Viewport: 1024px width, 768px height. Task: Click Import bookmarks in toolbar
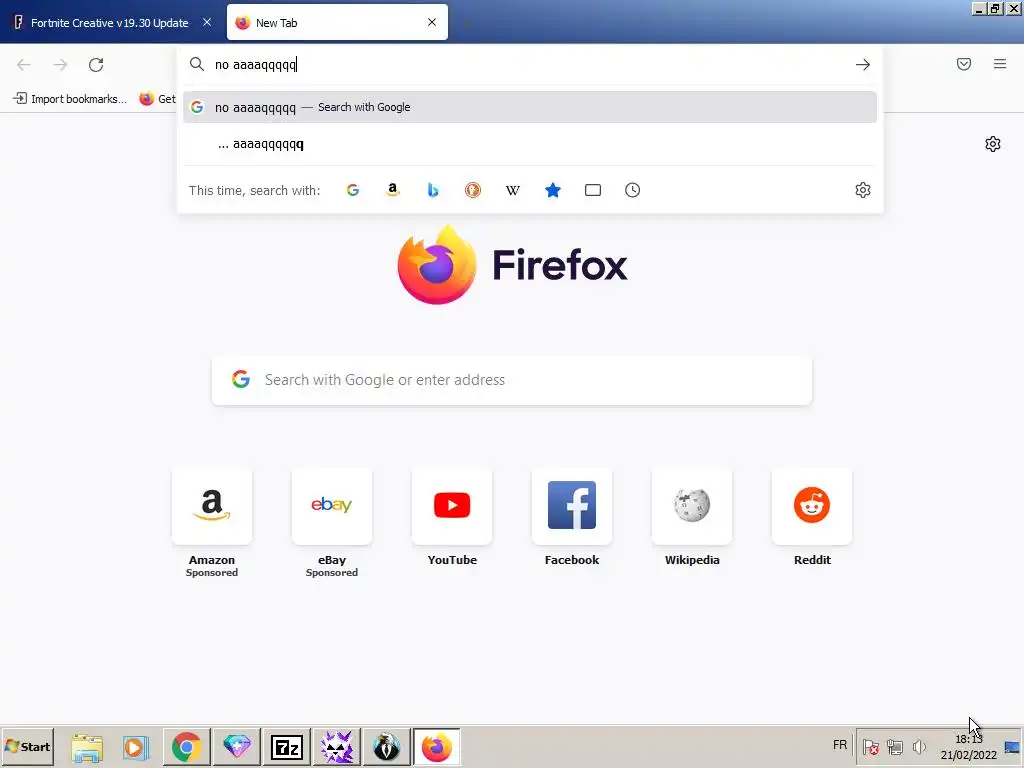coord(70,99)
